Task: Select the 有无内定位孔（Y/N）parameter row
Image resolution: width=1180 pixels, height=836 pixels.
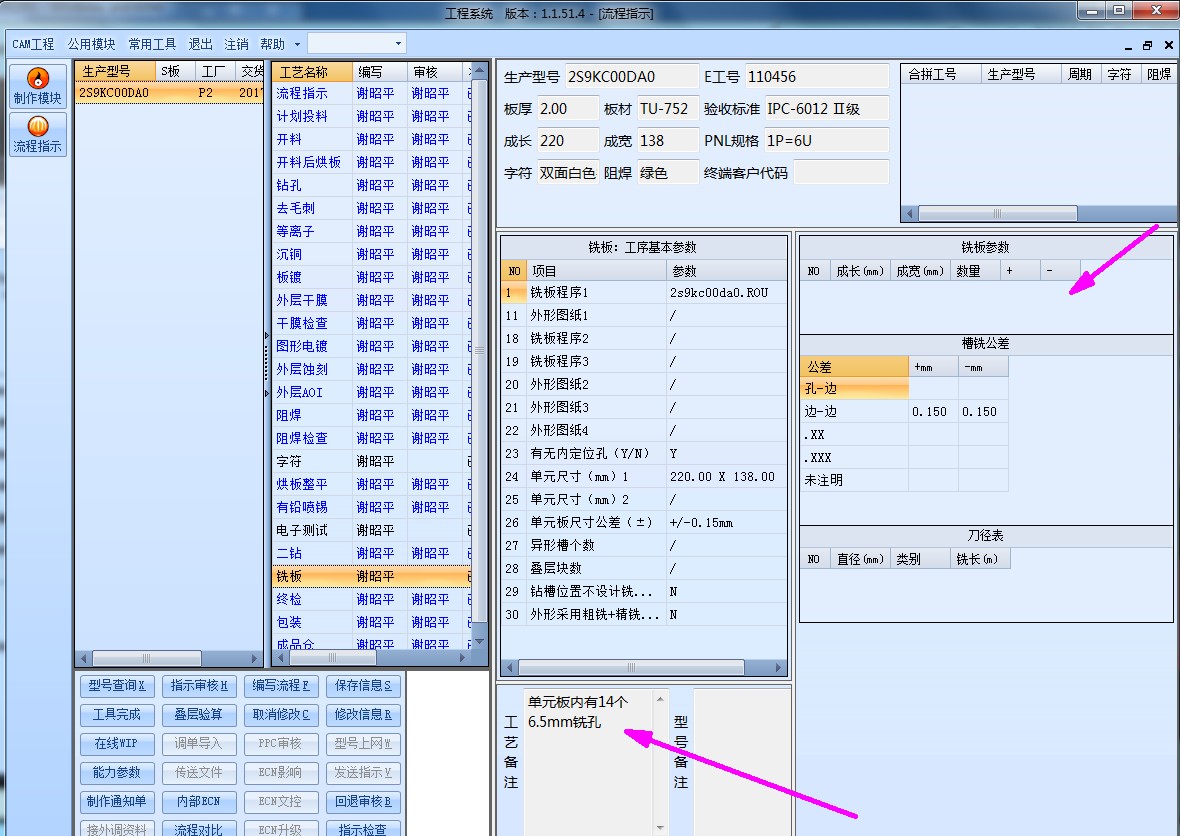Action: (644, 454)
